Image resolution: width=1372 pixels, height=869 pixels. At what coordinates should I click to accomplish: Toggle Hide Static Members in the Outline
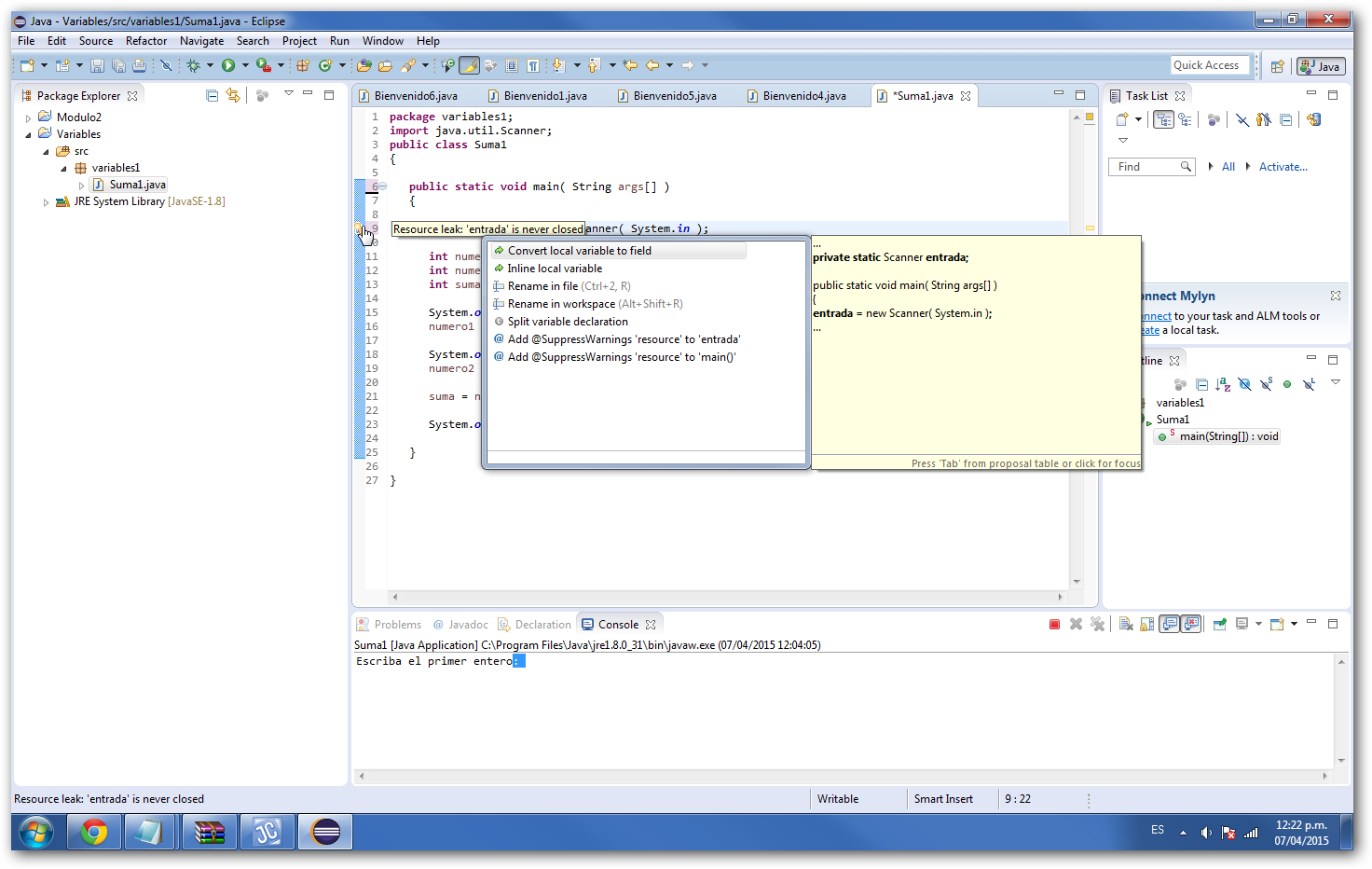coord(1266,384)
